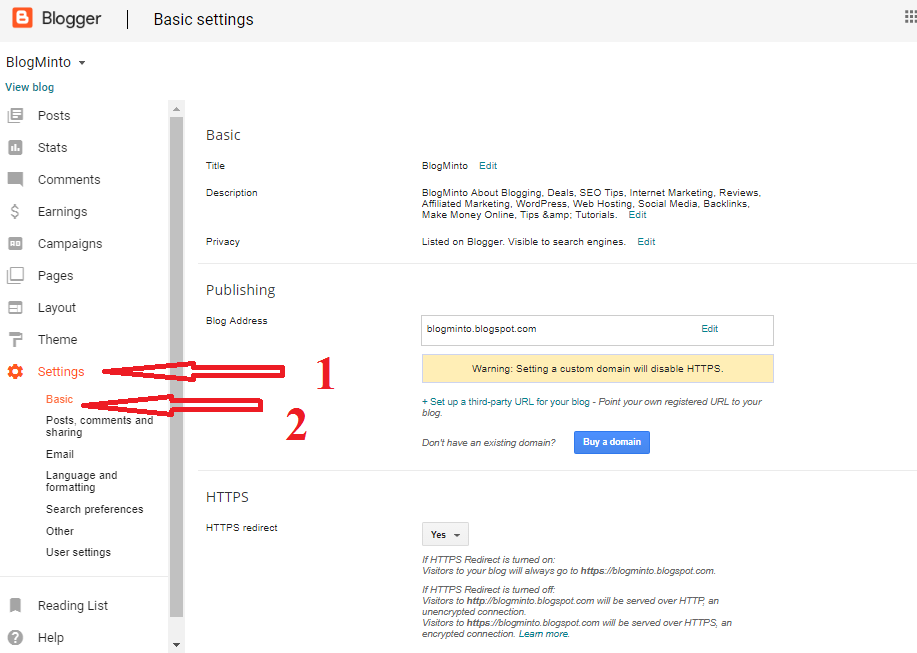
Task: Edit the blog Title
Action: (488, 165)
